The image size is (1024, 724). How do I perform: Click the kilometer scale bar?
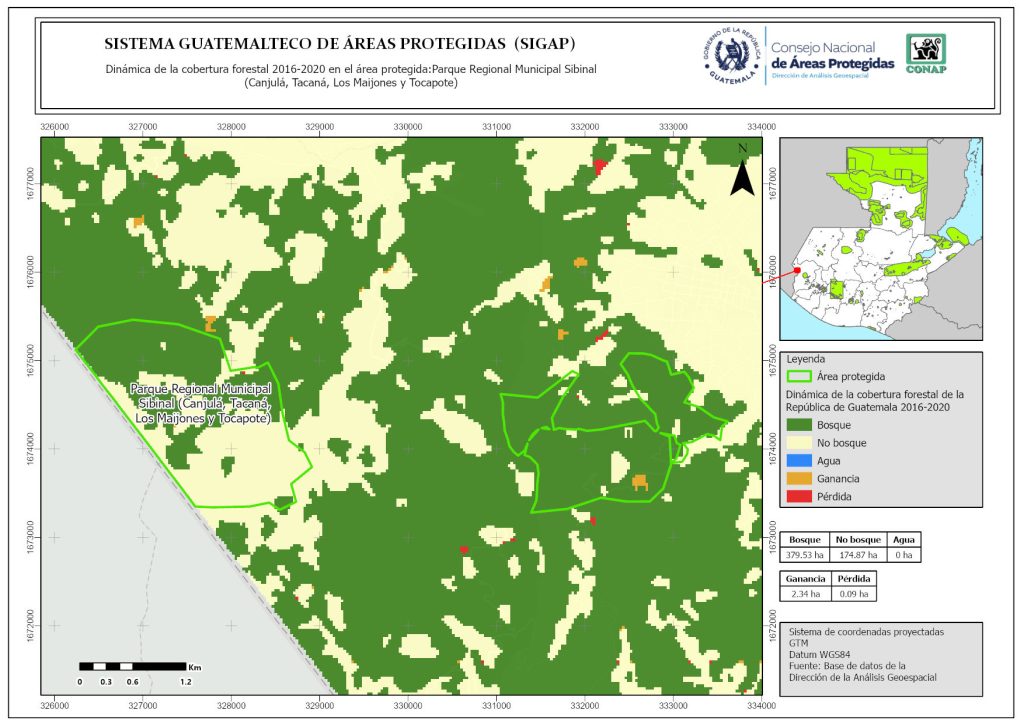(132, 666)
